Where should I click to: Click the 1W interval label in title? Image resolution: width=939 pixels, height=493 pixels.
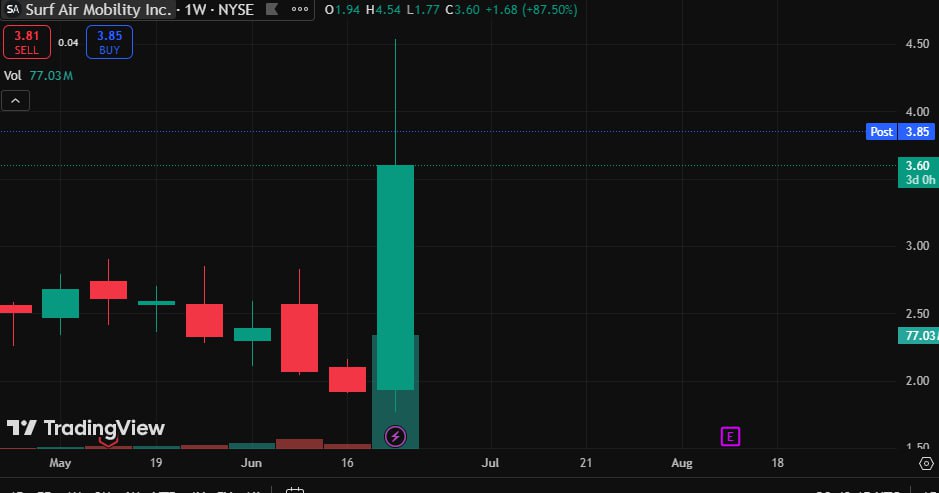pyautogui.click(x=195, y=10)
